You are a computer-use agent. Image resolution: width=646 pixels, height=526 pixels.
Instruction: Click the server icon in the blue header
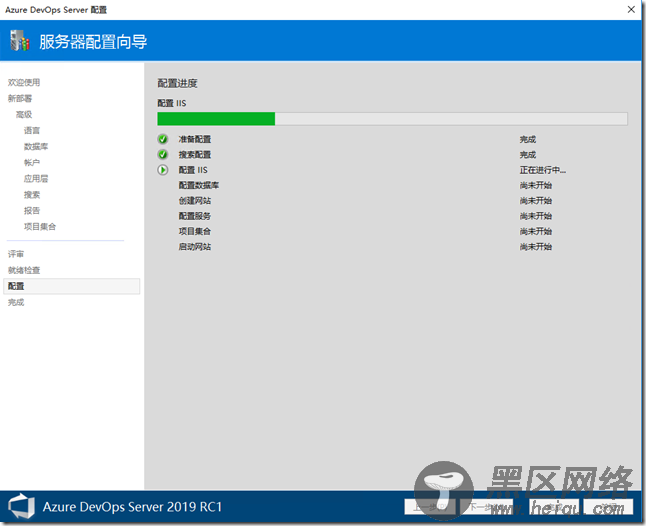tap(19, 41)
